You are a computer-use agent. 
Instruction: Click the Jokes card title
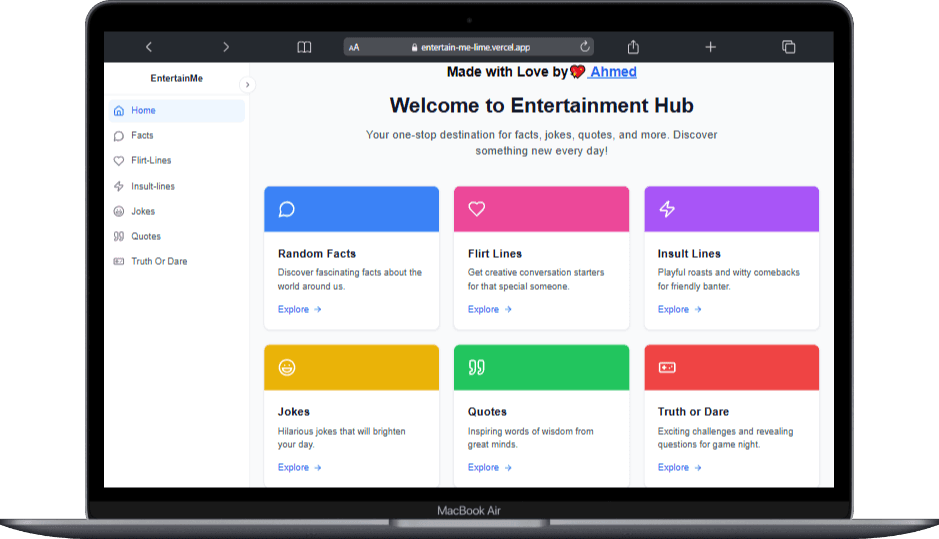[x=293, y=412]
